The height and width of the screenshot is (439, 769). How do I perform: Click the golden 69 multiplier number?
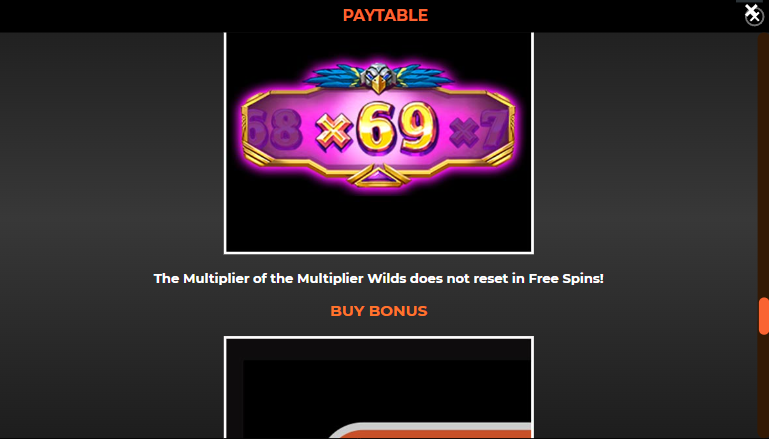(x=398, y=128)
